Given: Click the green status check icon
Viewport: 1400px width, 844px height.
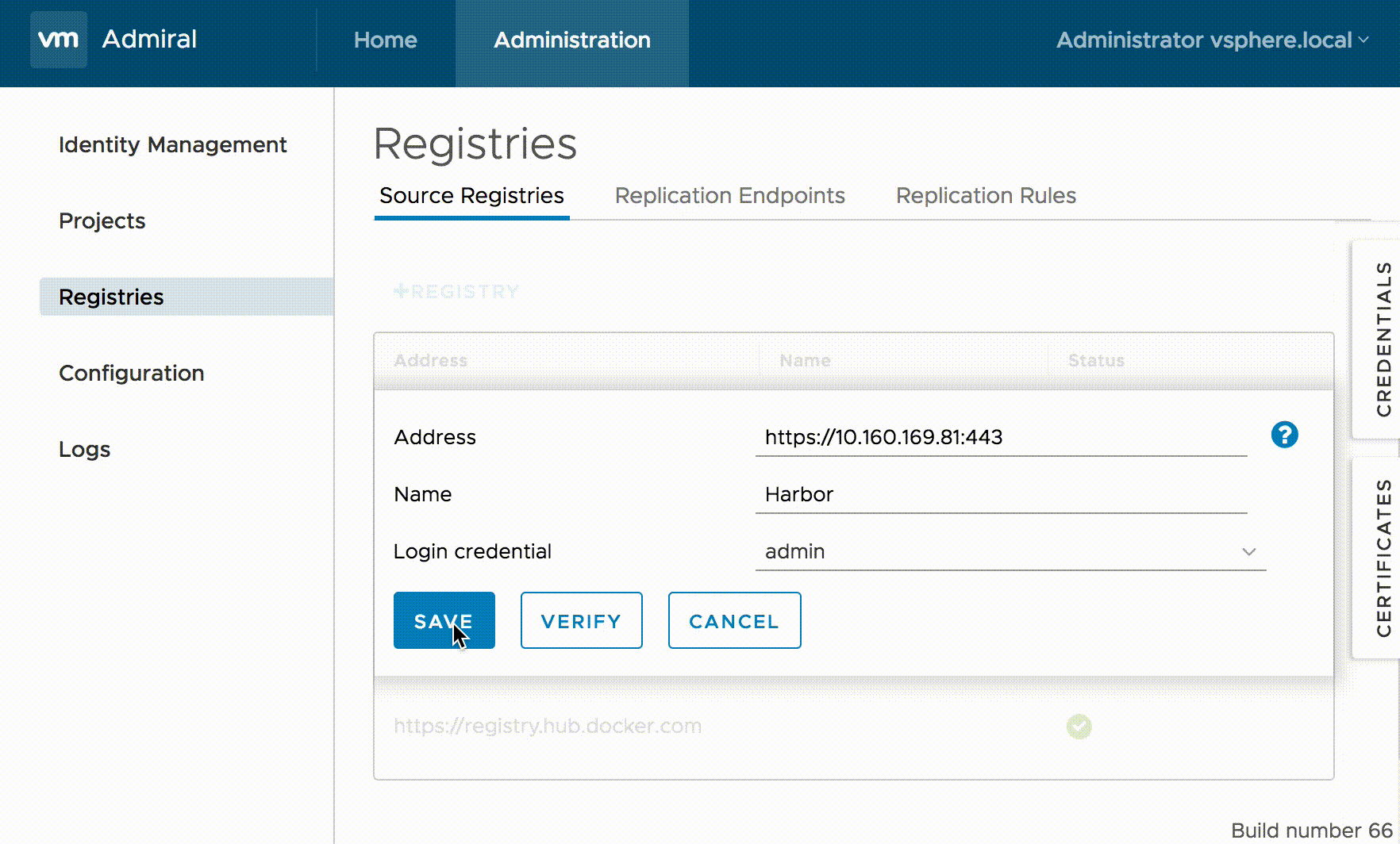Looking at the screenshot, I should (1079, 726).
